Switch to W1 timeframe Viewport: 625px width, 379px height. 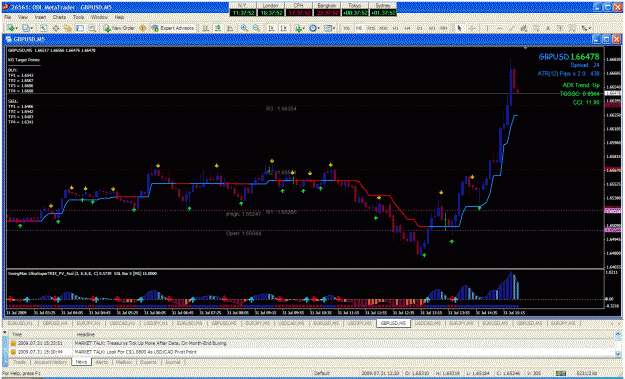(x=432, y=28)
